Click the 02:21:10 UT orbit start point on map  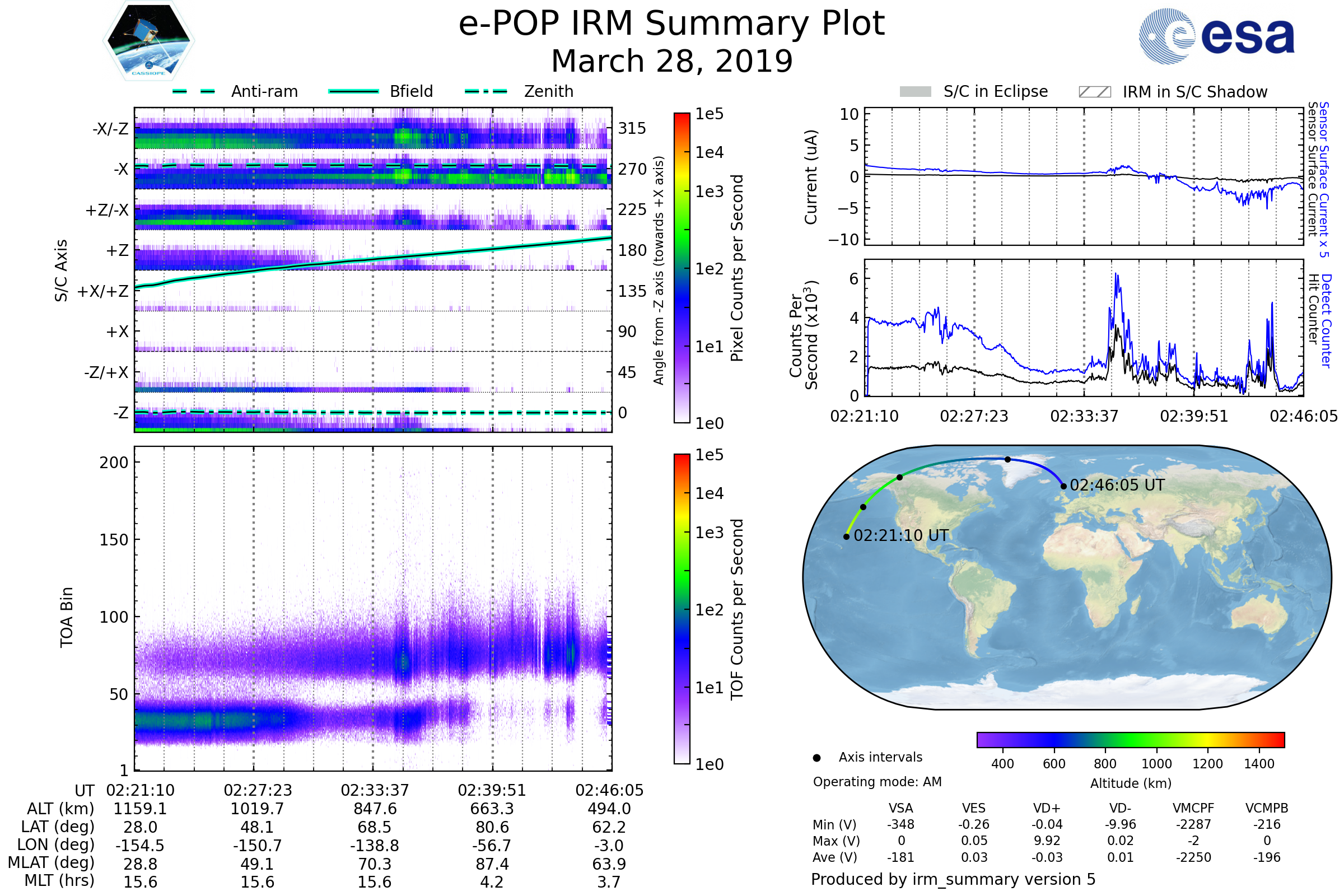(846, 536)
